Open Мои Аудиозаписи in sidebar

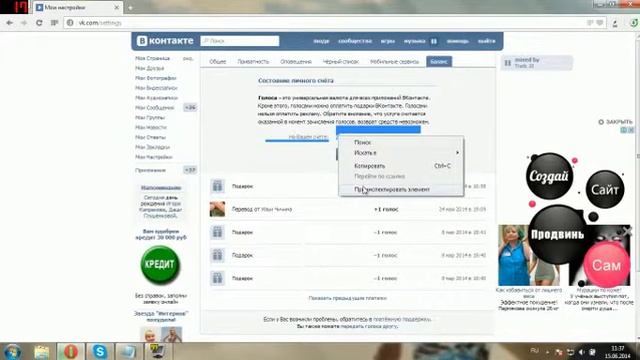pos(156,98)
